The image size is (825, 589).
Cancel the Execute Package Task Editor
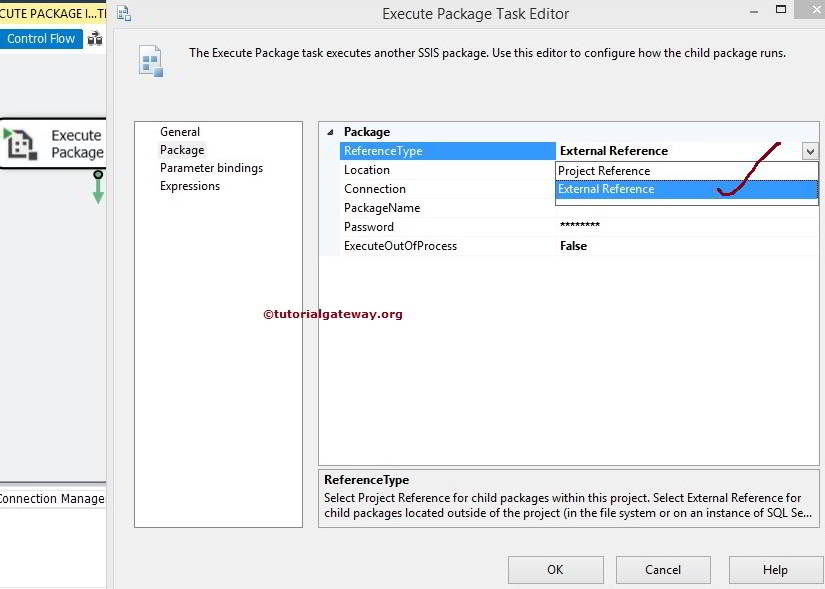tap(663, 569)
